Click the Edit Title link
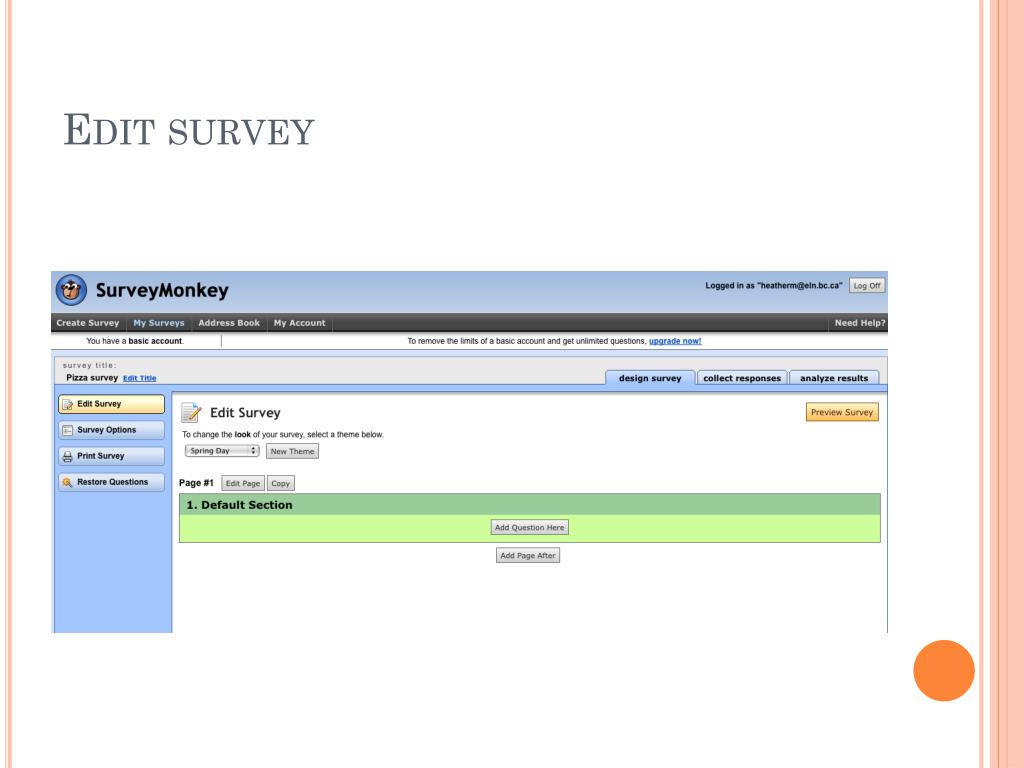 point(140,378)
